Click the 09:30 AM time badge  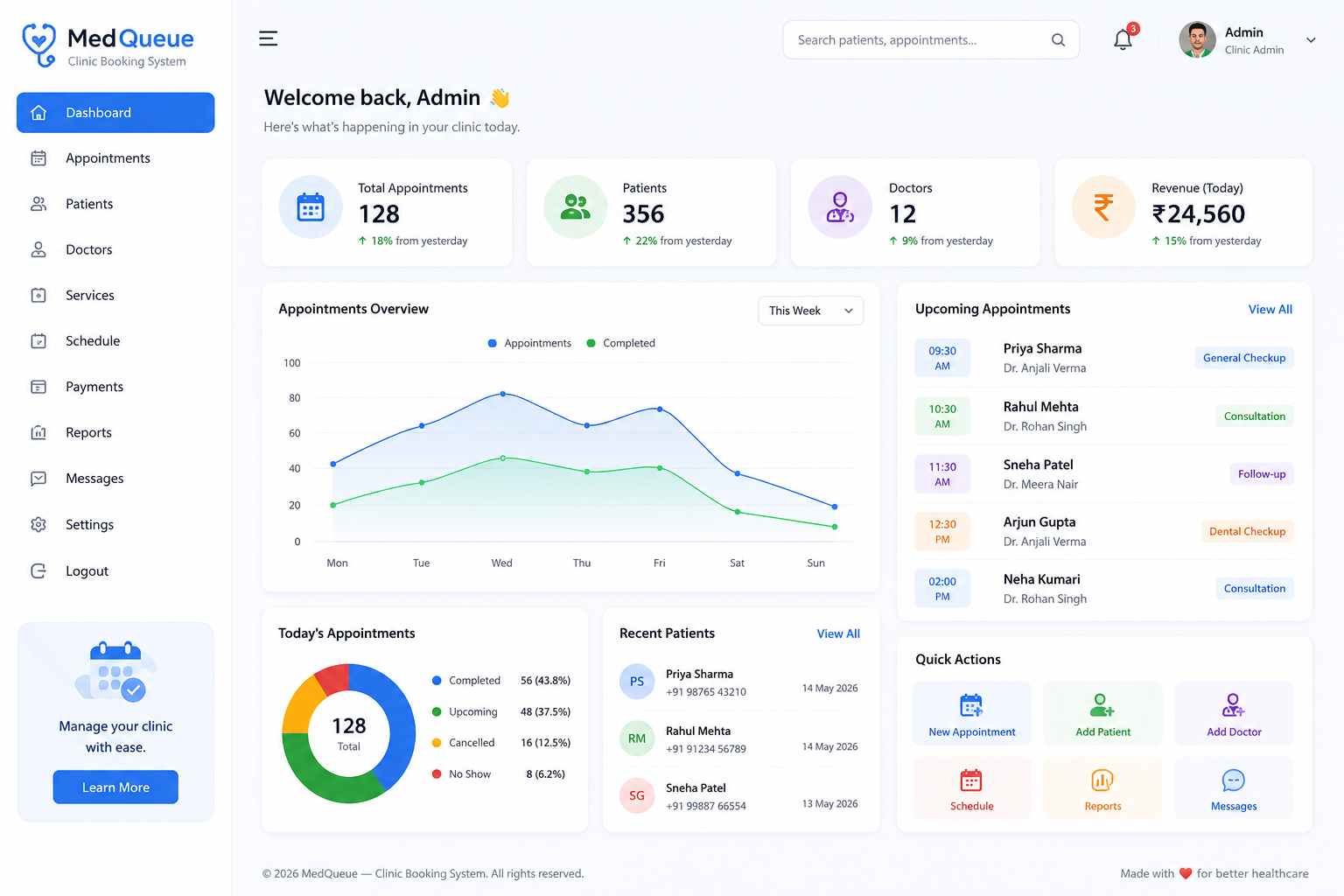coord(942,358)
